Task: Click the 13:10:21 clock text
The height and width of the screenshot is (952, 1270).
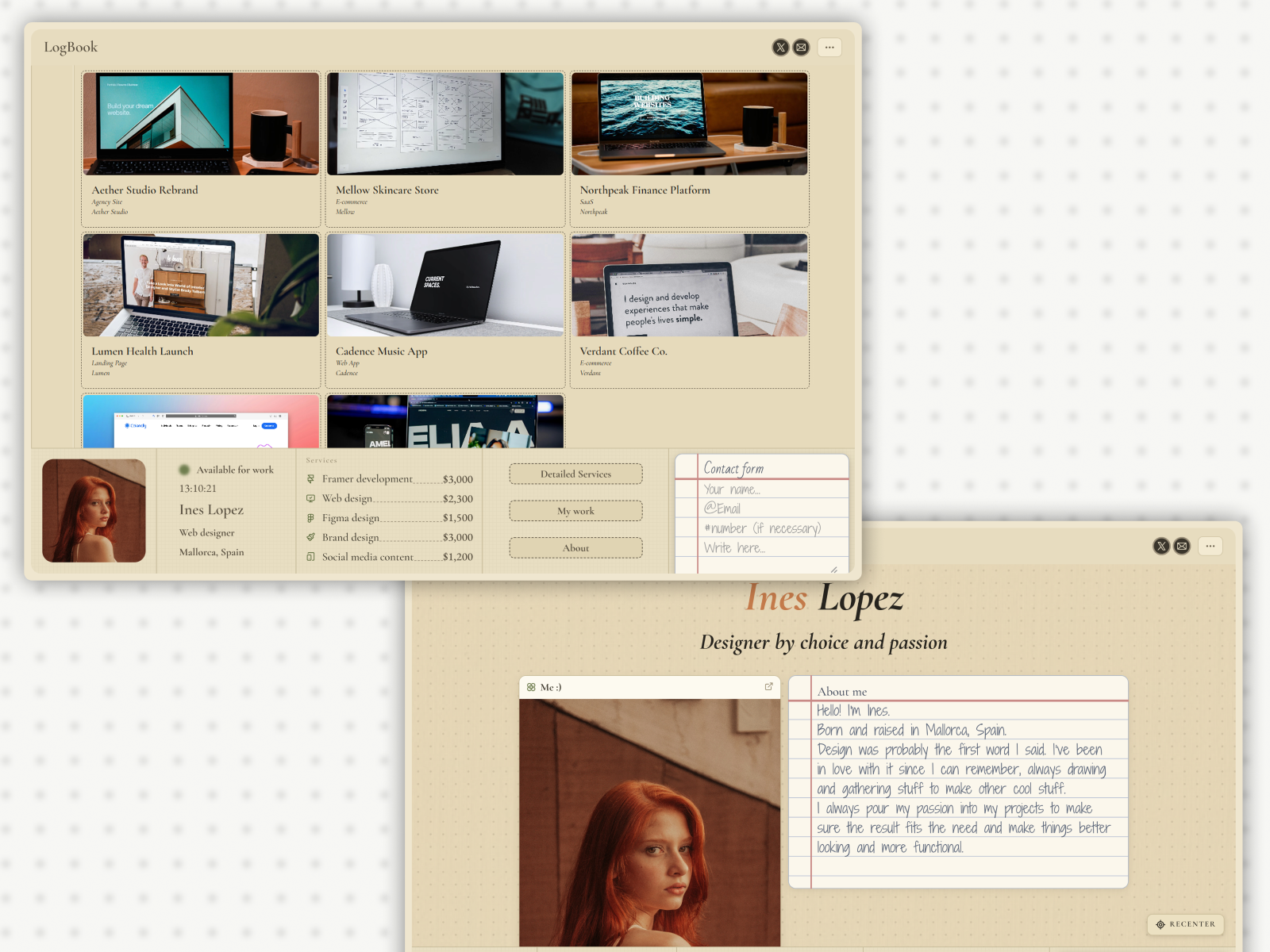Action: [x=198, y=489]
